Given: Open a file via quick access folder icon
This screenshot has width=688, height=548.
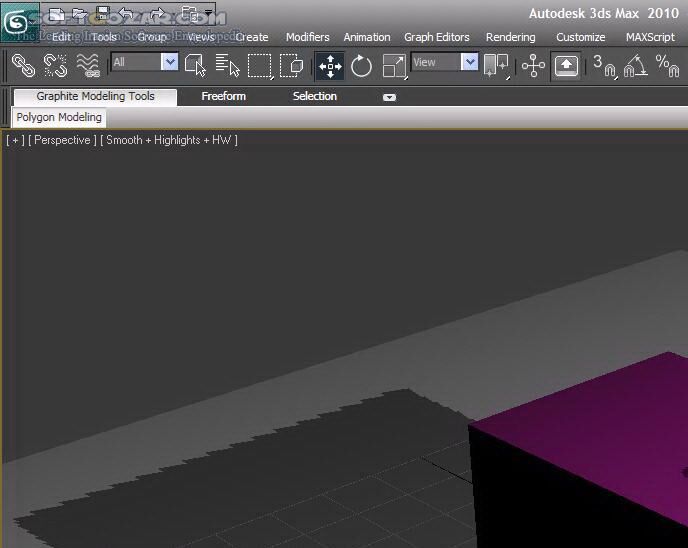Looking at the screenshot, I should point(80,14).
